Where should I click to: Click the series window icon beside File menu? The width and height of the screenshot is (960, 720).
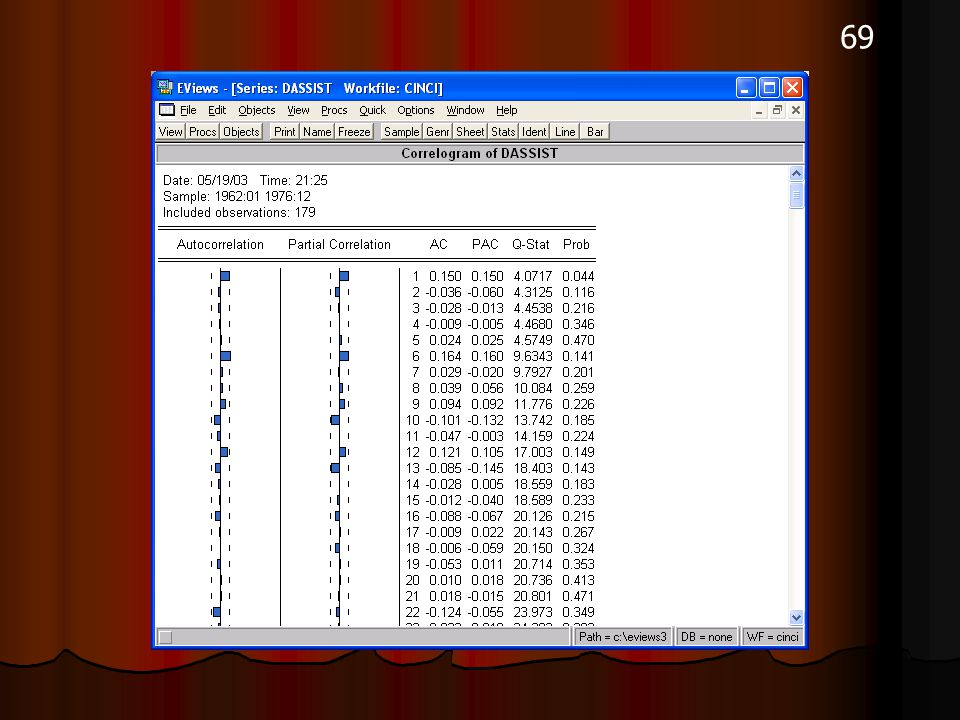coord(167,110)
